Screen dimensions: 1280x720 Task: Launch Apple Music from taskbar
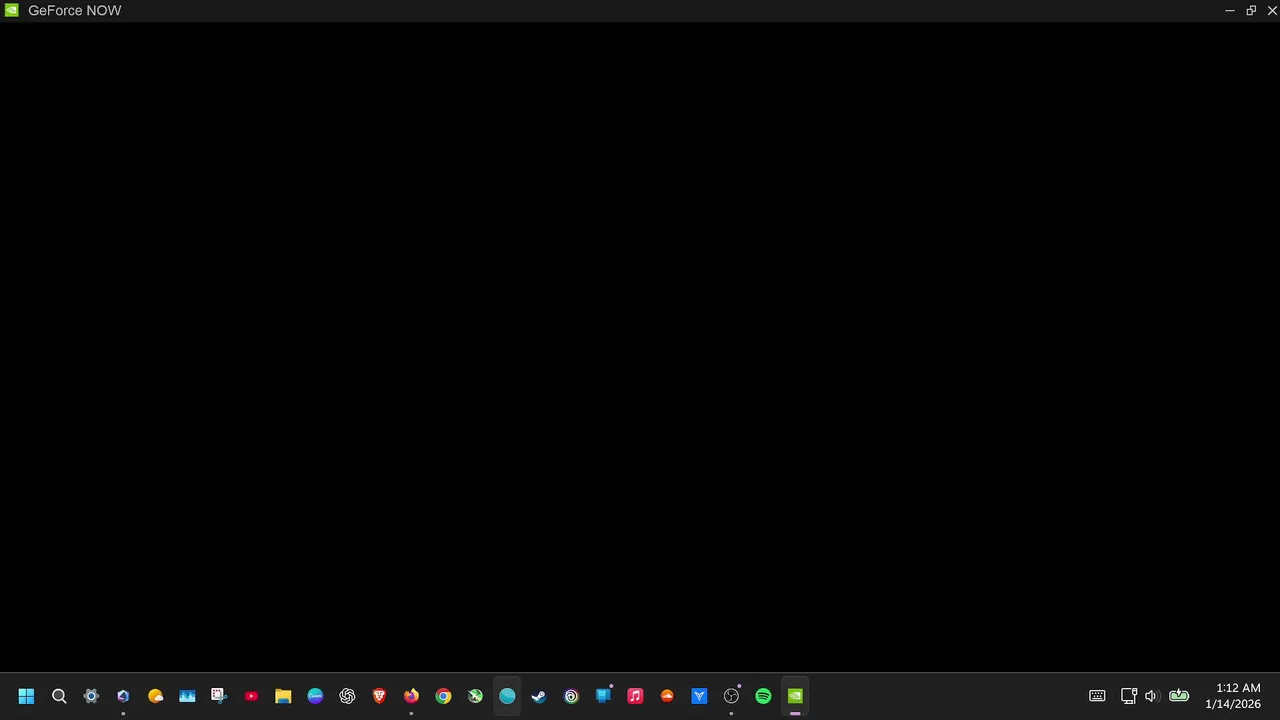tap(635, 696)
